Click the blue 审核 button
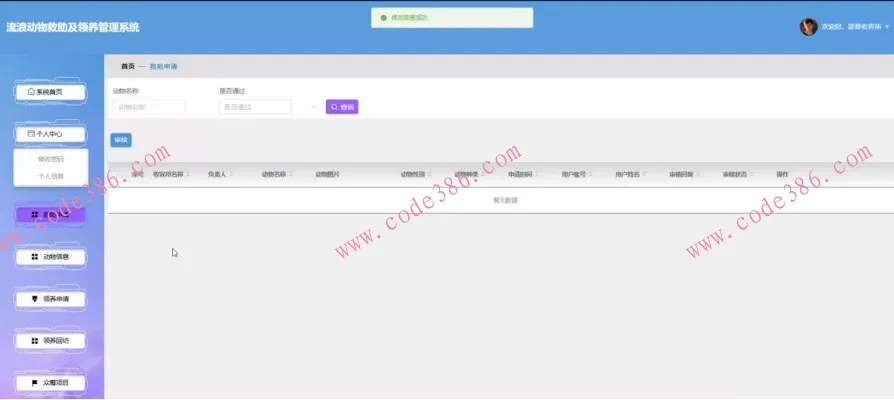The height and width of the screenshot is (400, 894). tap(121, 140)
